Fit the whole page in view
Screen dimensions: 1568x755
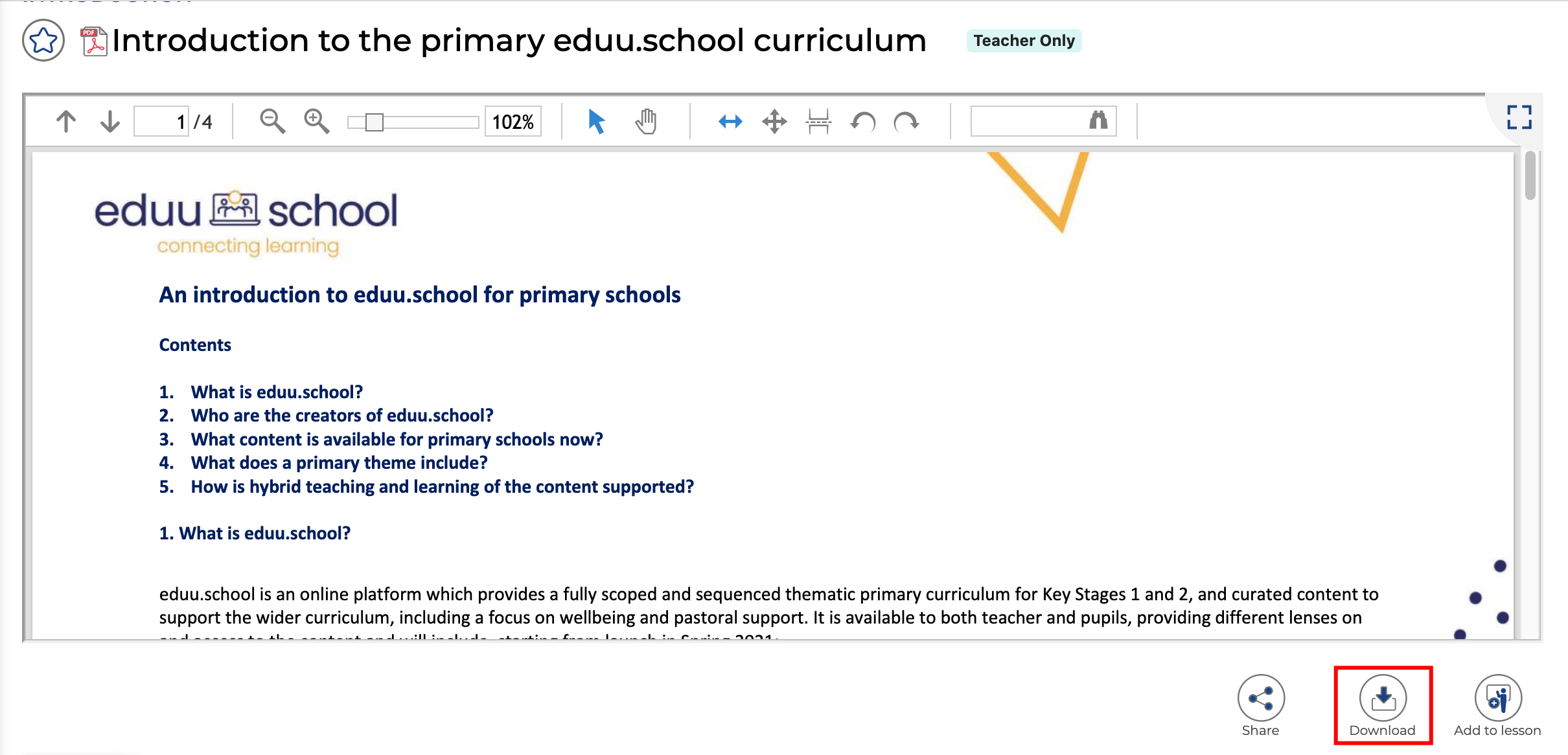coord(775,121)
